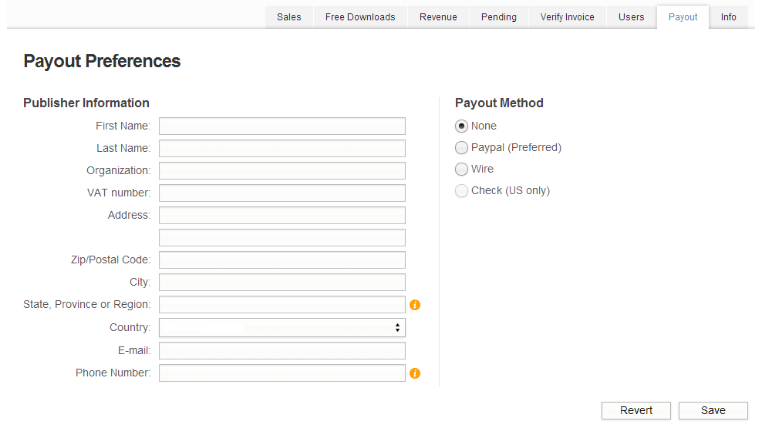Click the Organization input box

click(282, 171)
